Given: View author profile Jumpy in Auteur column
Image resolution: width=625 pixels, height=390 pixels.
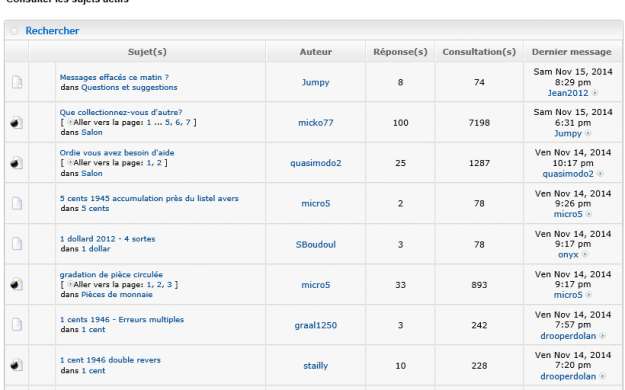Looking at the screenshot, I should [x=315, y=83].
